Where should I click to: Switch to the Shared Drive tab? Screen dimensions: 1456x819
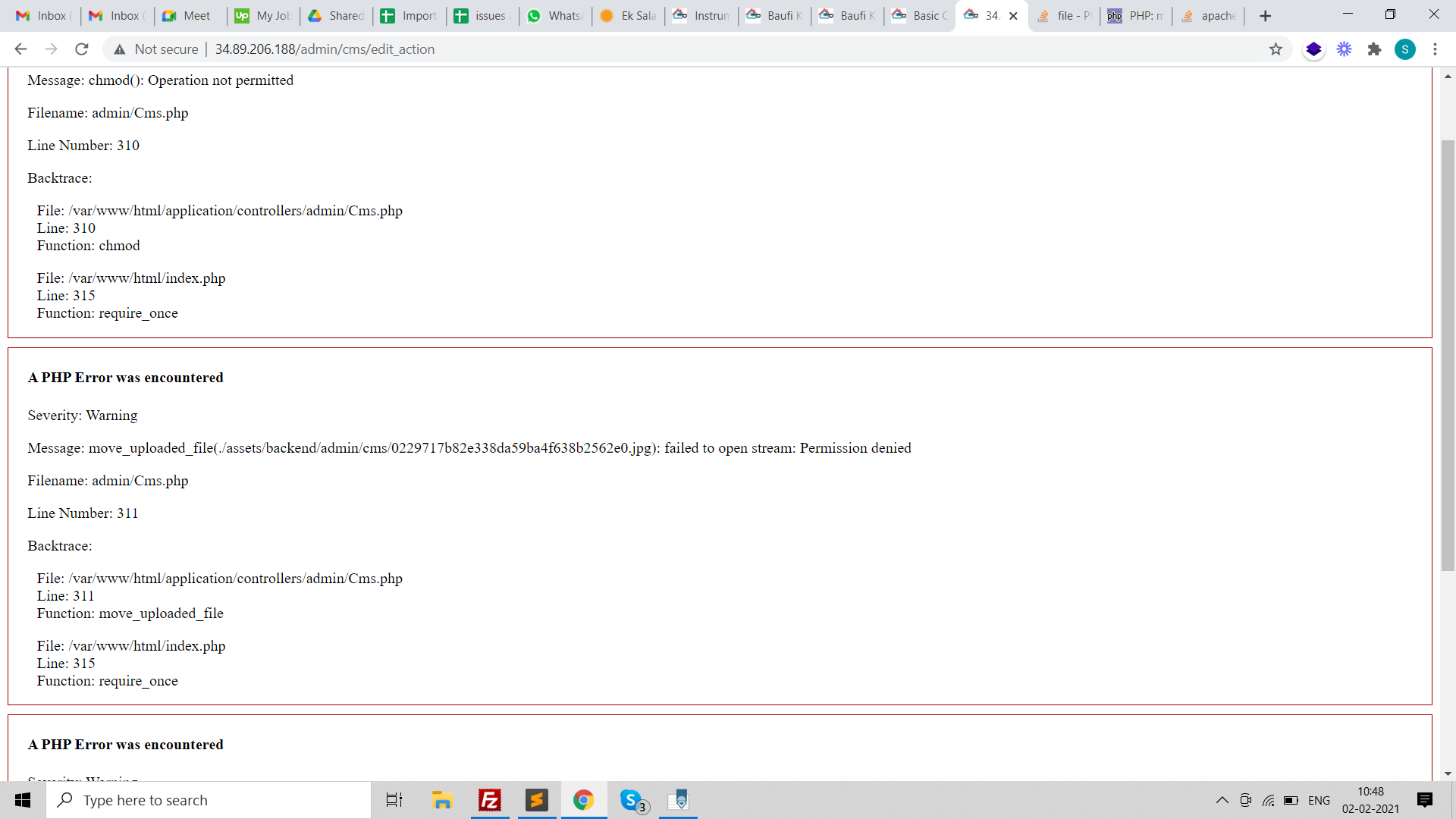[x=335, y=16]
